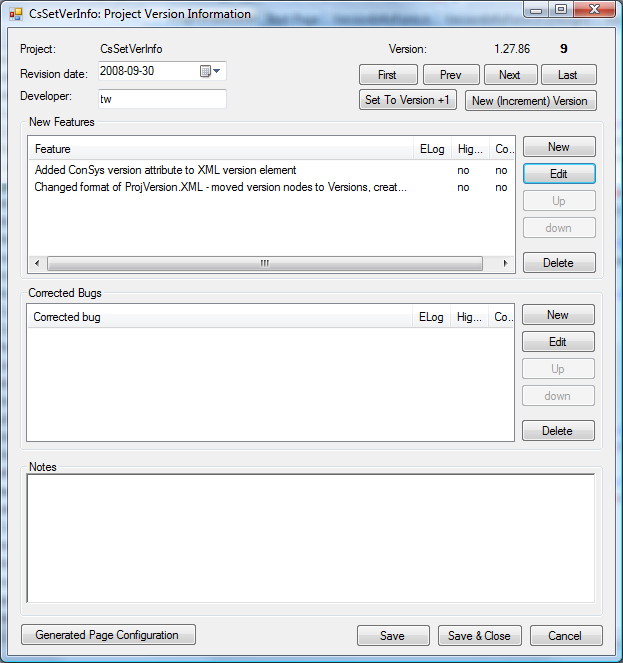Sort by ELog column in New Features
Viewport: 623px width, 663px height.
[x=432, y=149]
